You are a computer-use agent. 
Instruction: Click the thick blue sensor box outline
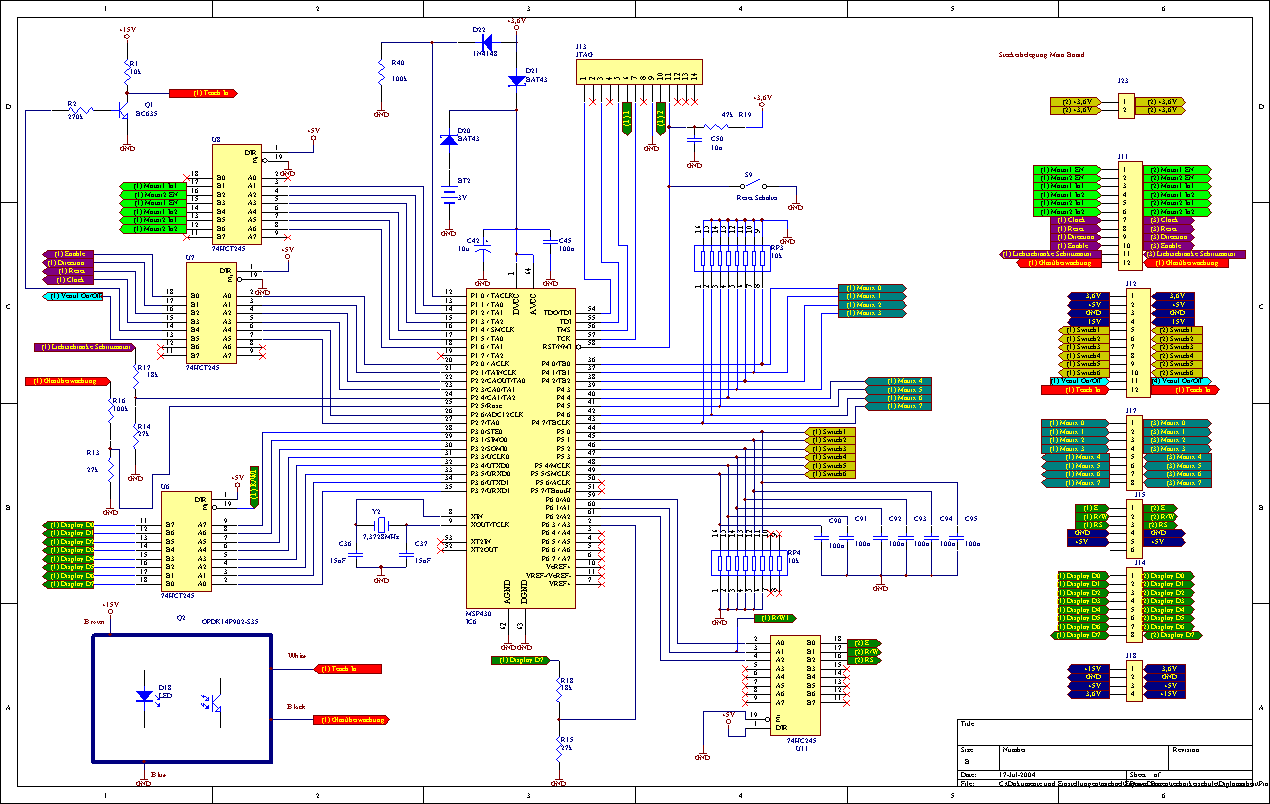pyautogui.click(x=183, y=697)
